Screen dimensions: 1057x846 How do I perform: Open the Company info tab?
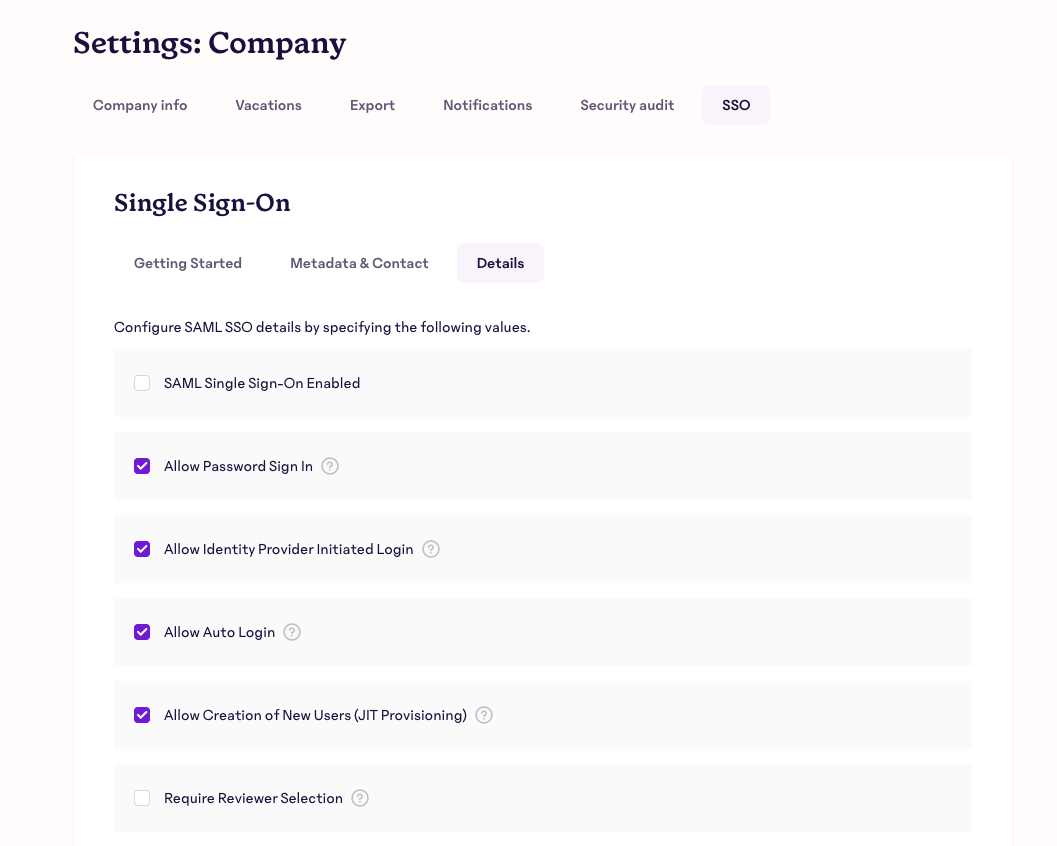click(140, 105)
